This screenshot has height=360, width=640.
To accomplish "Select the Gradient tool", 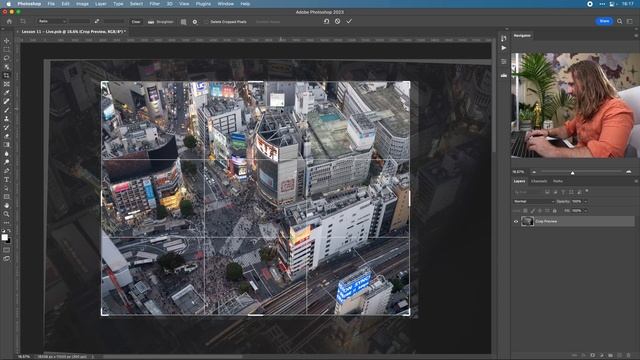I will (x=7, y=144).
